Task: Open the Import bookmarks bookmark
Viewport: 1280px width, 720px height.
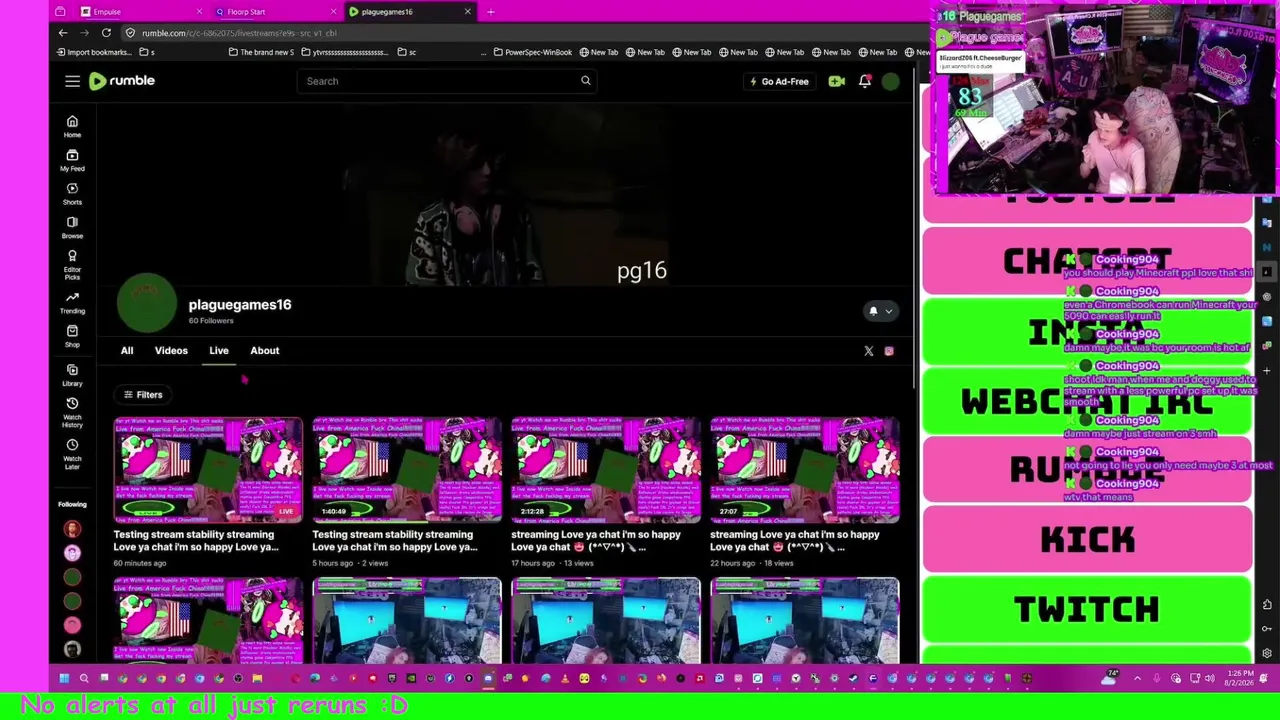Action: pyautogui.click(x=93, y=52)
